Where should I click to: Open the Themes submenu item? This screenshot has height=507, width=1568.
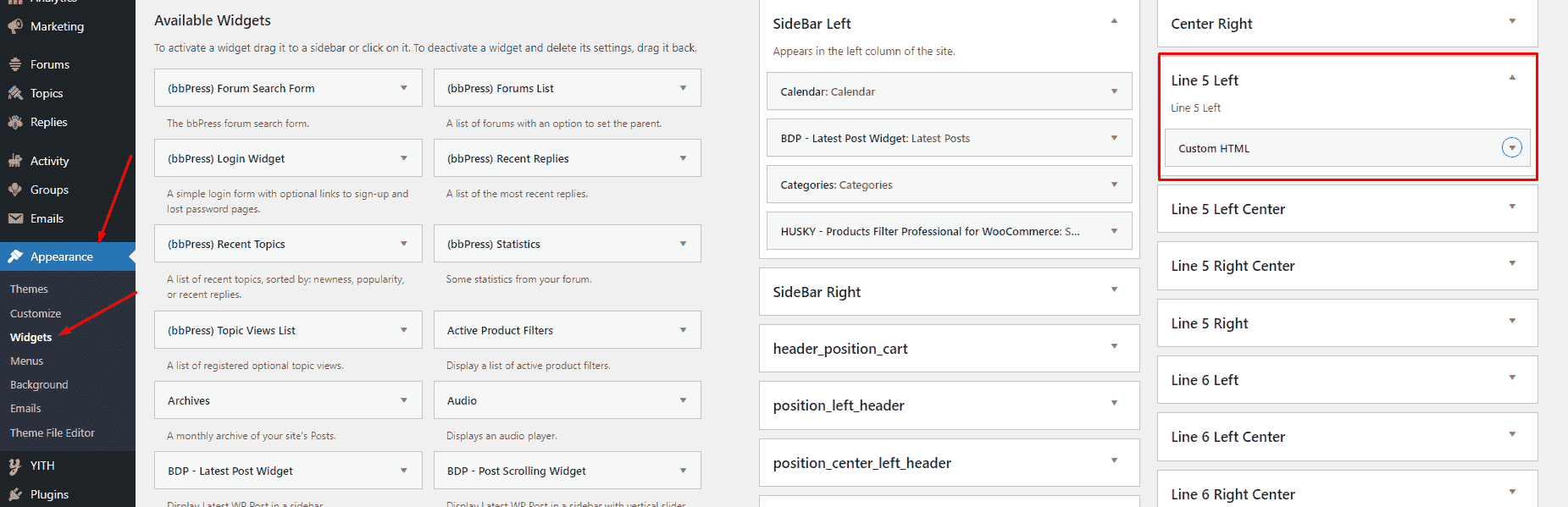(29, 289)
